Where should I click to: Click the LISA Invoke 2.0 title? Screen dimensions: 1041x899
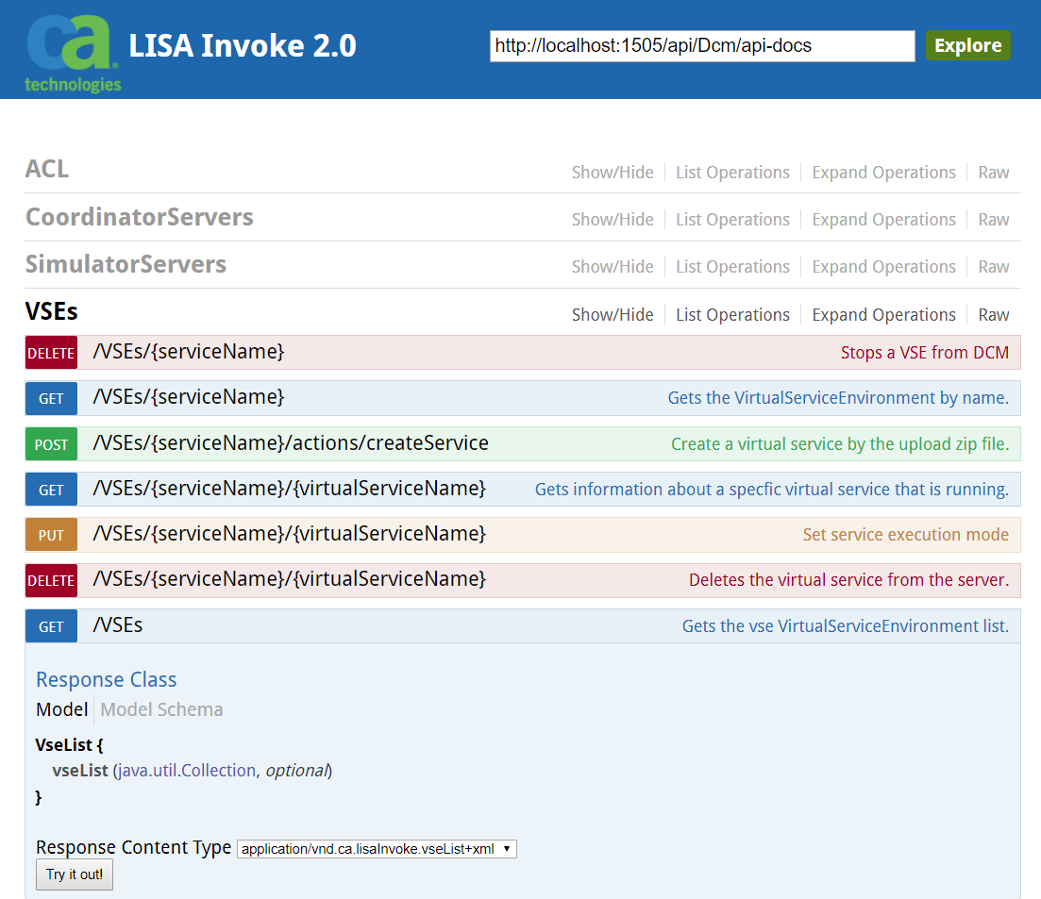click(x=242, y=46)
